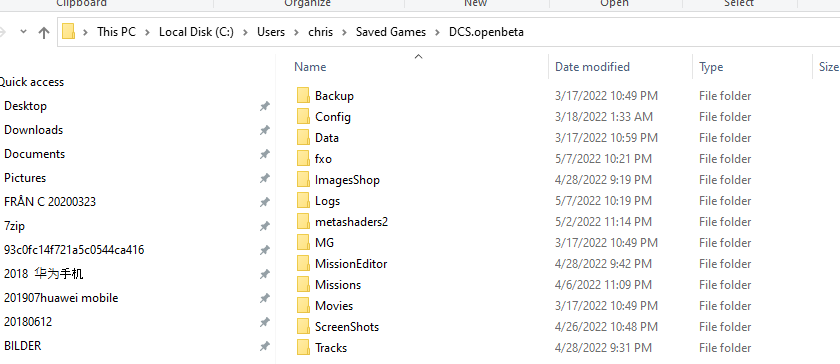Click the date 4/26/2022 10:48 PM

pos(606,327)
